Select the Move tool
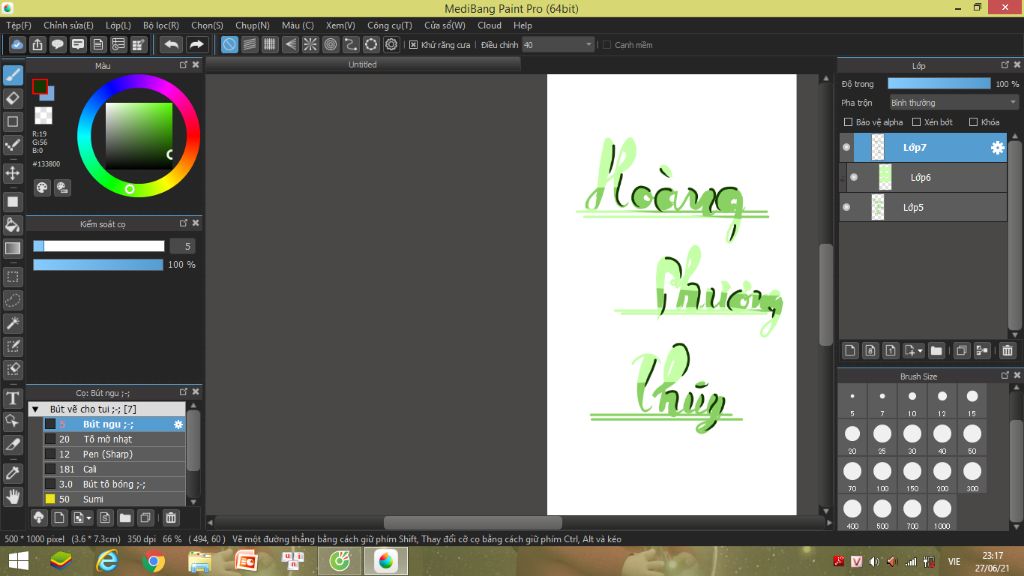The width and height of the screenshot is (1024, 576). [x=13, y=173]
